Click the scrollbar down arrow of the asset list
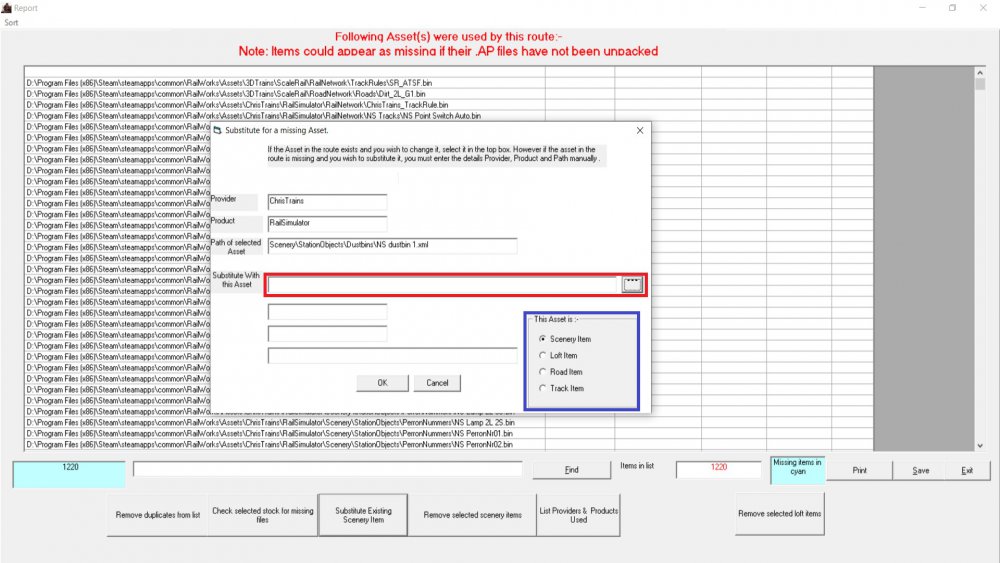The image size is (1000, 563). coord(980,445)
